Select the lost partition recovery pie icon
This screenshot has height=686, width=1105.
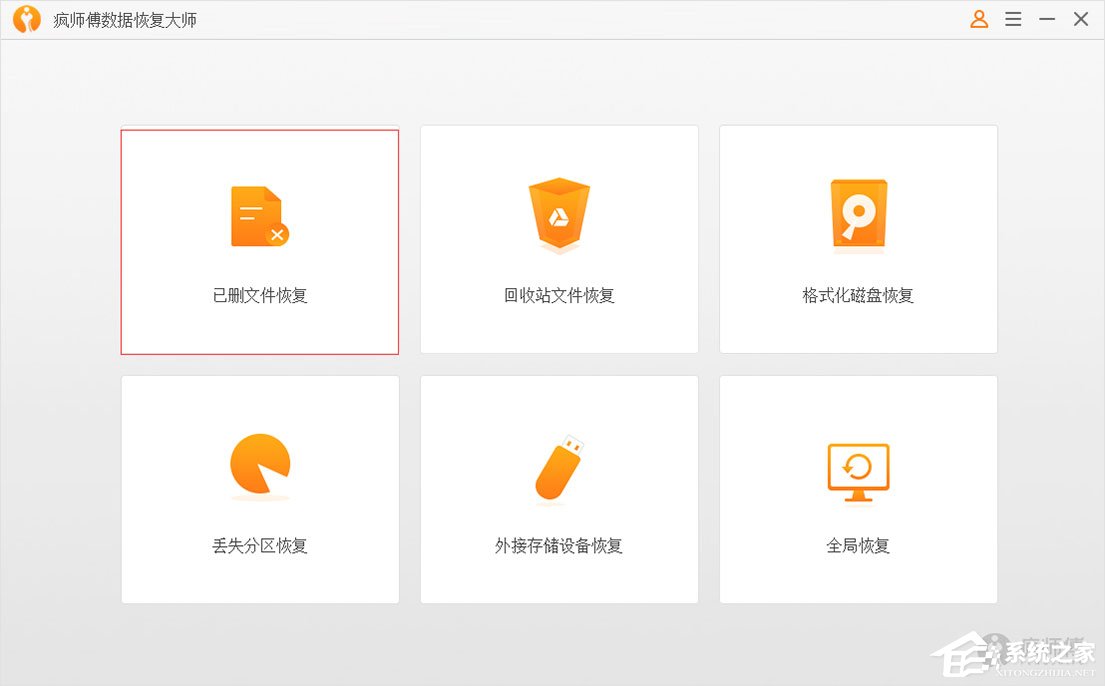pyautogui.click(x=259, y=463)
